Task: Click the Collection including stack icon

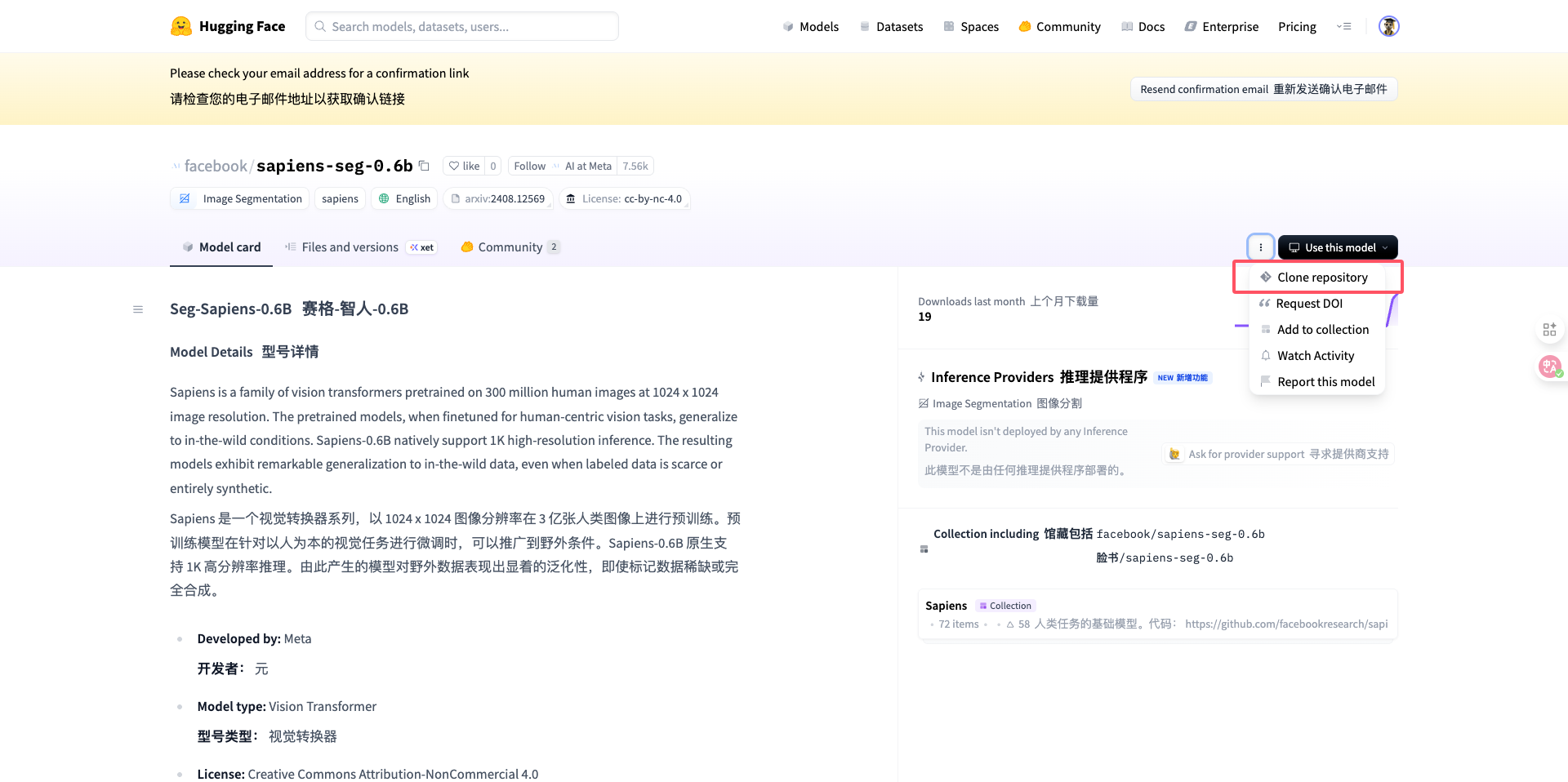Action: pyautogui.click(x=924, y=549)
